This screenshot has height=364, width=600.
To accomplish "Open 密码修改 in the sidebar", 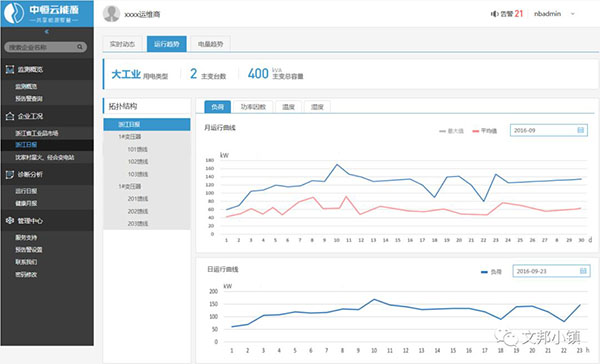I will tap(26, 274).
